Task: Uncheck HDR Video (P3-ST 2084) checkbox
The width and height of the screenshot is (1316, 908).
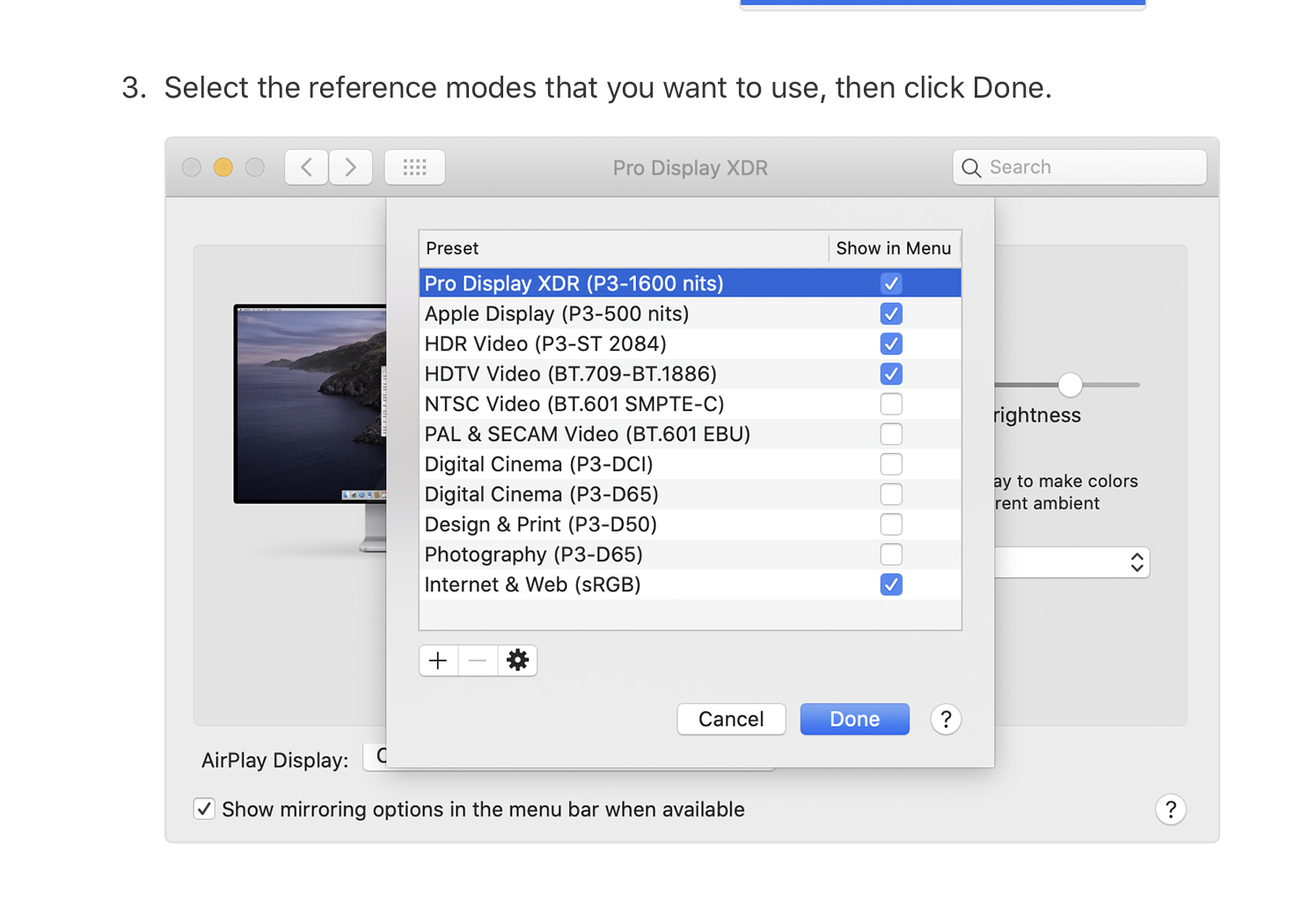Action: click(891, 344)
